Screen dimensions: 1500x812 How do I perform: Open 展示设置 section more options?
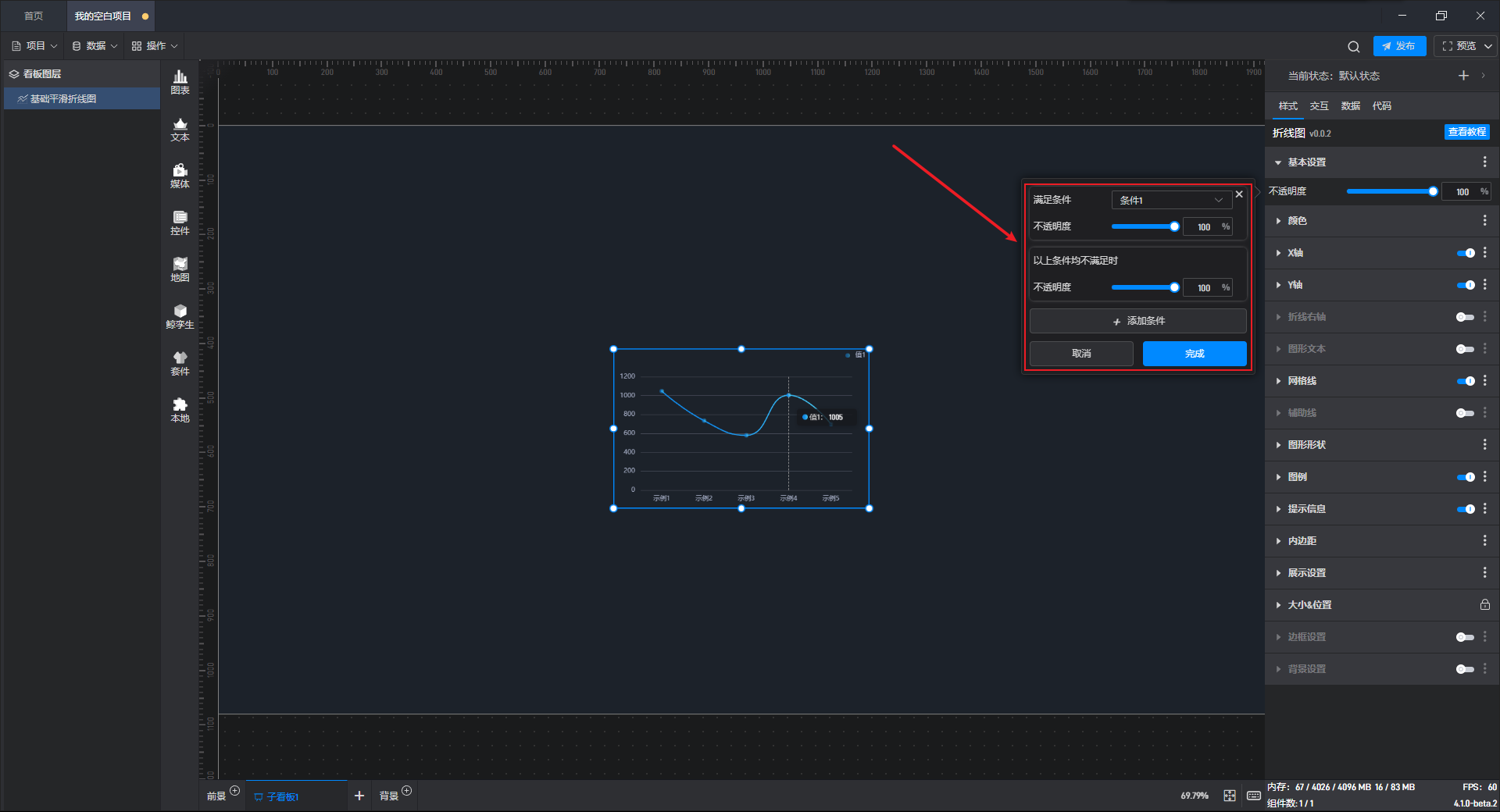click(x=1485, y=572)
